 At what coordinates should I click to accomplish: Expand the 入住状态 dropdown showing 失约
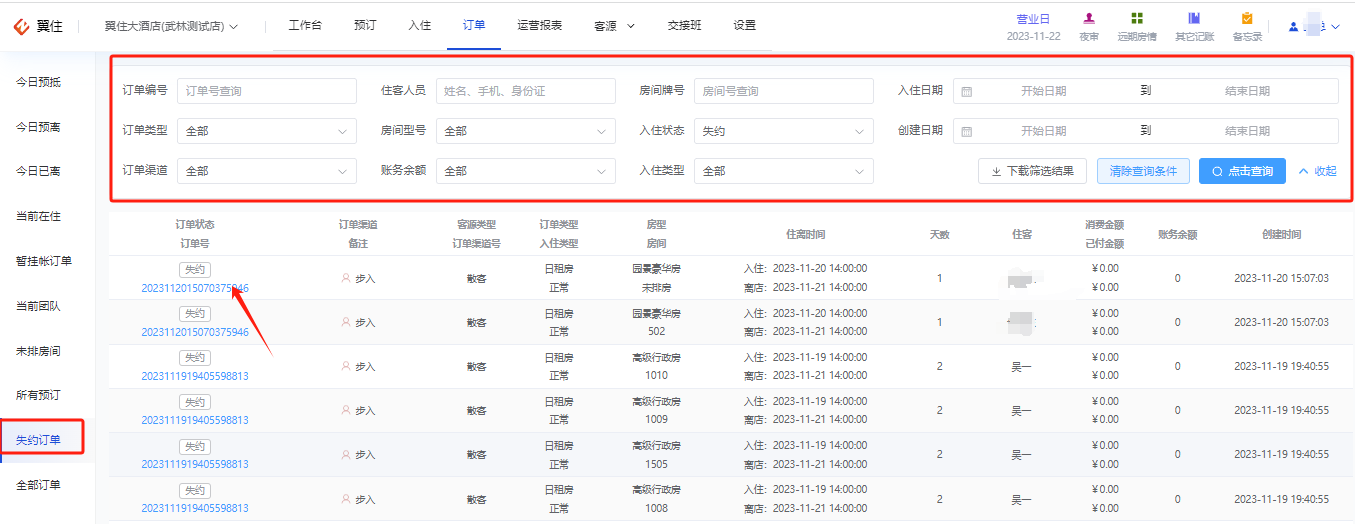click(784, 131)
